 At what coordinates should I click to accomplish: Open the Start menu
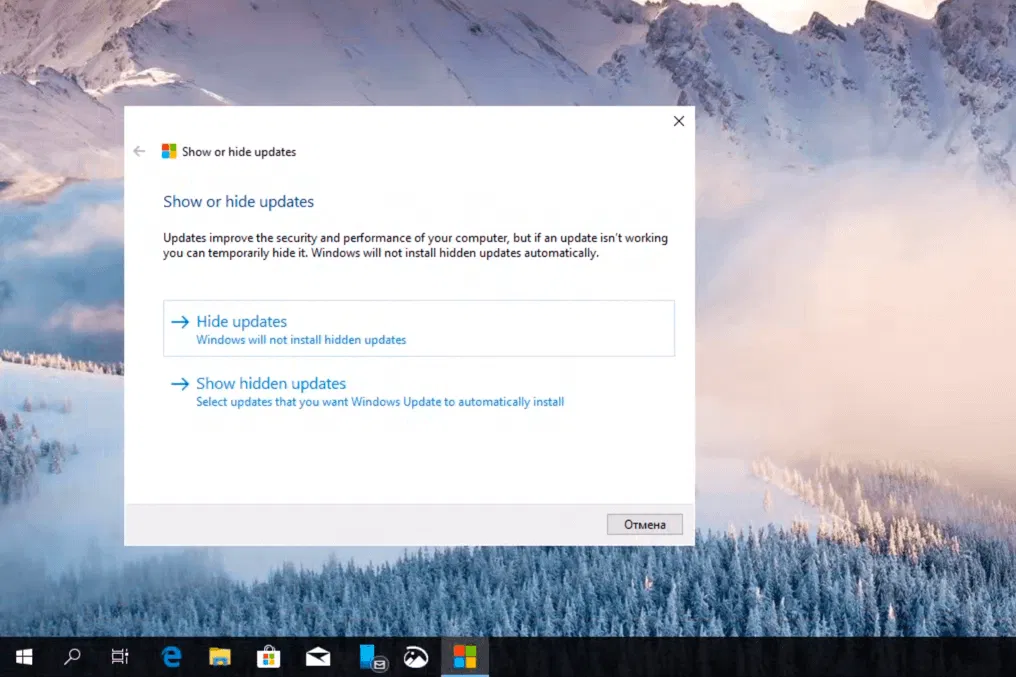pos(23,657)
